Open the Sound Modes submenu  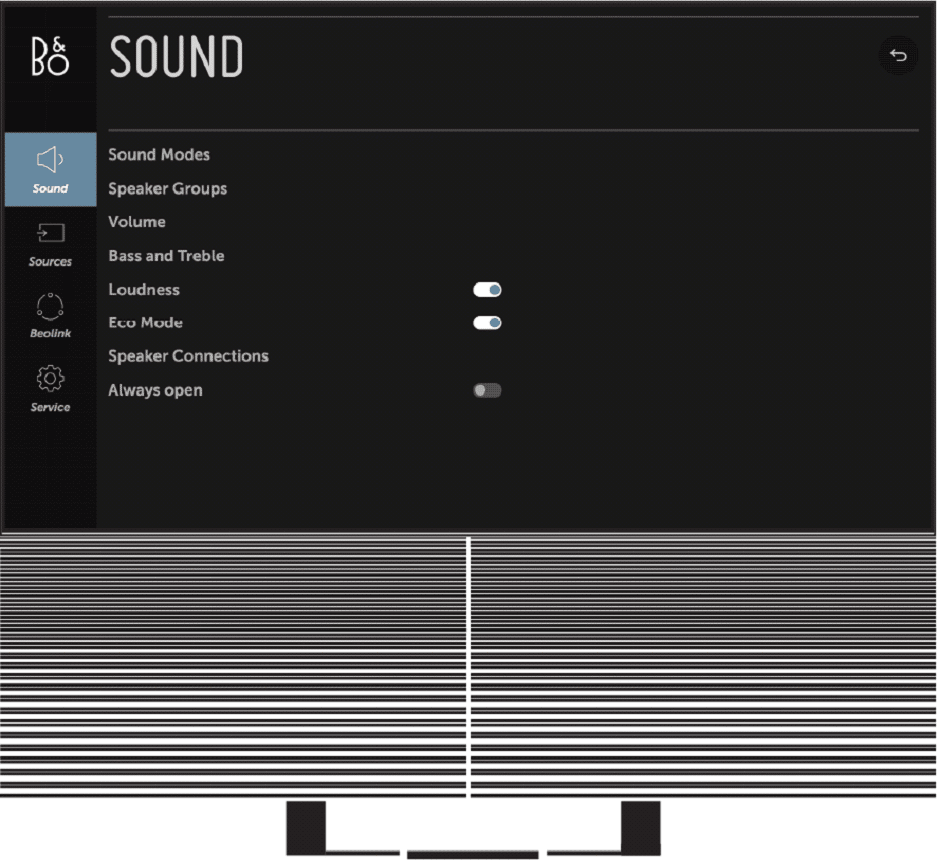[x=159, y=155]
